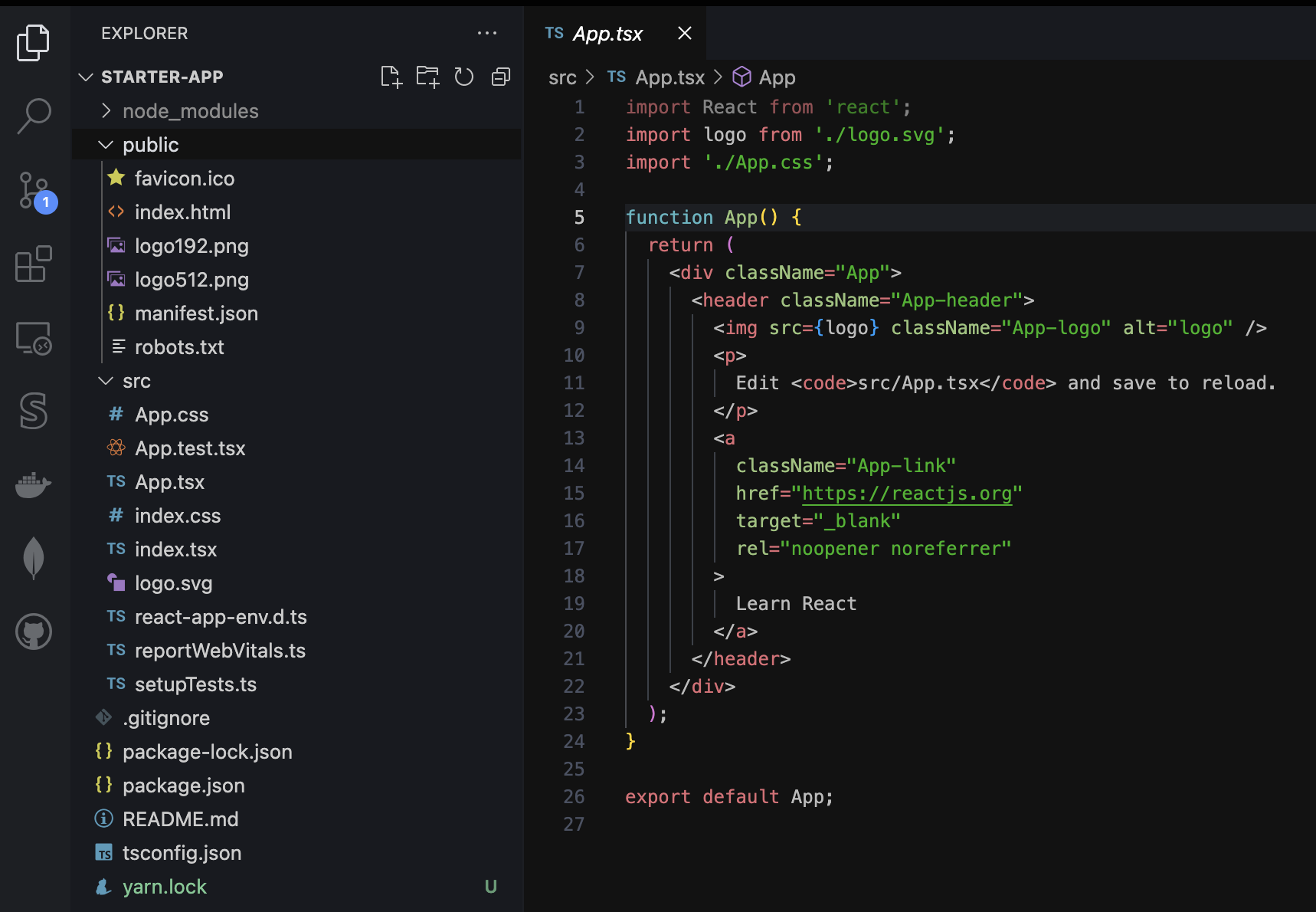Click the "App-logo" className value

coord(1056,328)
